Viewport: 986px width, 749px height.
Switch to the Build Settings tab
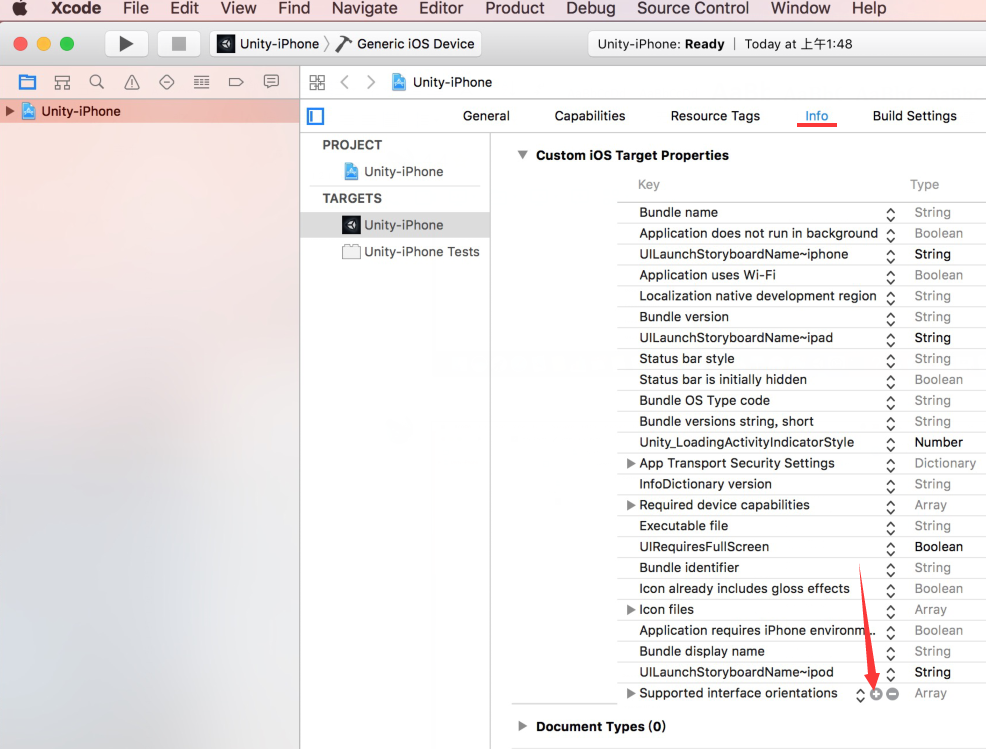pyautogui.click(x=914, y=116)
